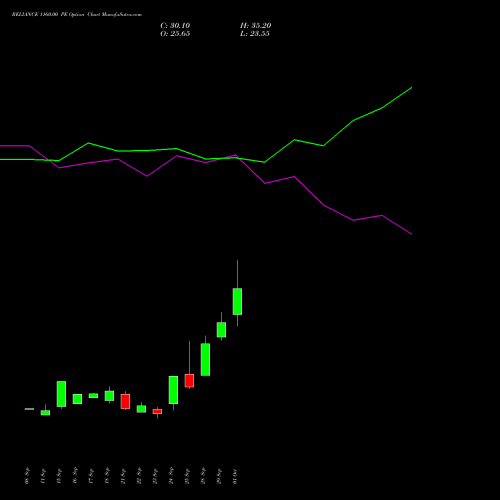Click the 21 Sep date label
The image size is (500, 500).
pos(123,476)
